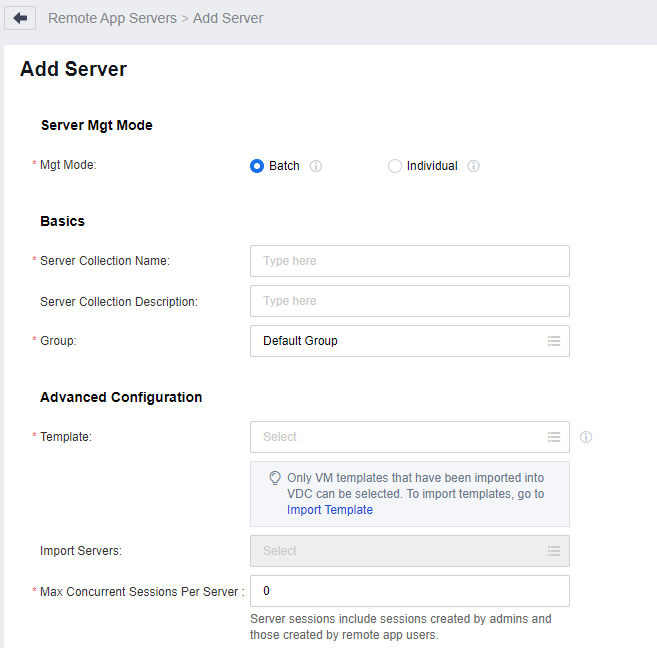Open the Import Servers dropdown
The height and width of the screenshot is (648, 657).
[x=400, y=551]
